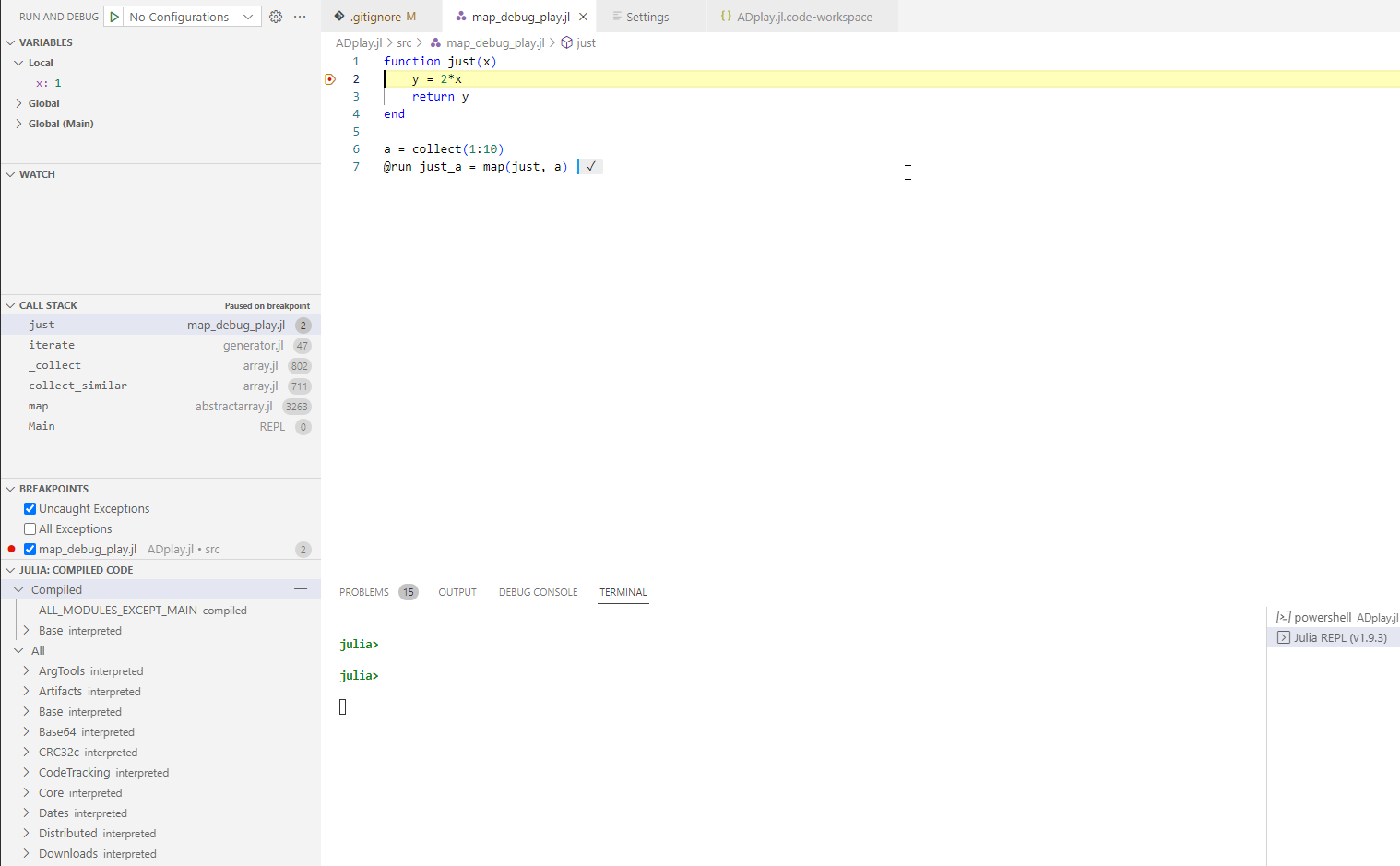Click the checkmark after map(just, a)
Image resolution: width=1400 pixels, height=866 pixels.
(x=590, y=166)
